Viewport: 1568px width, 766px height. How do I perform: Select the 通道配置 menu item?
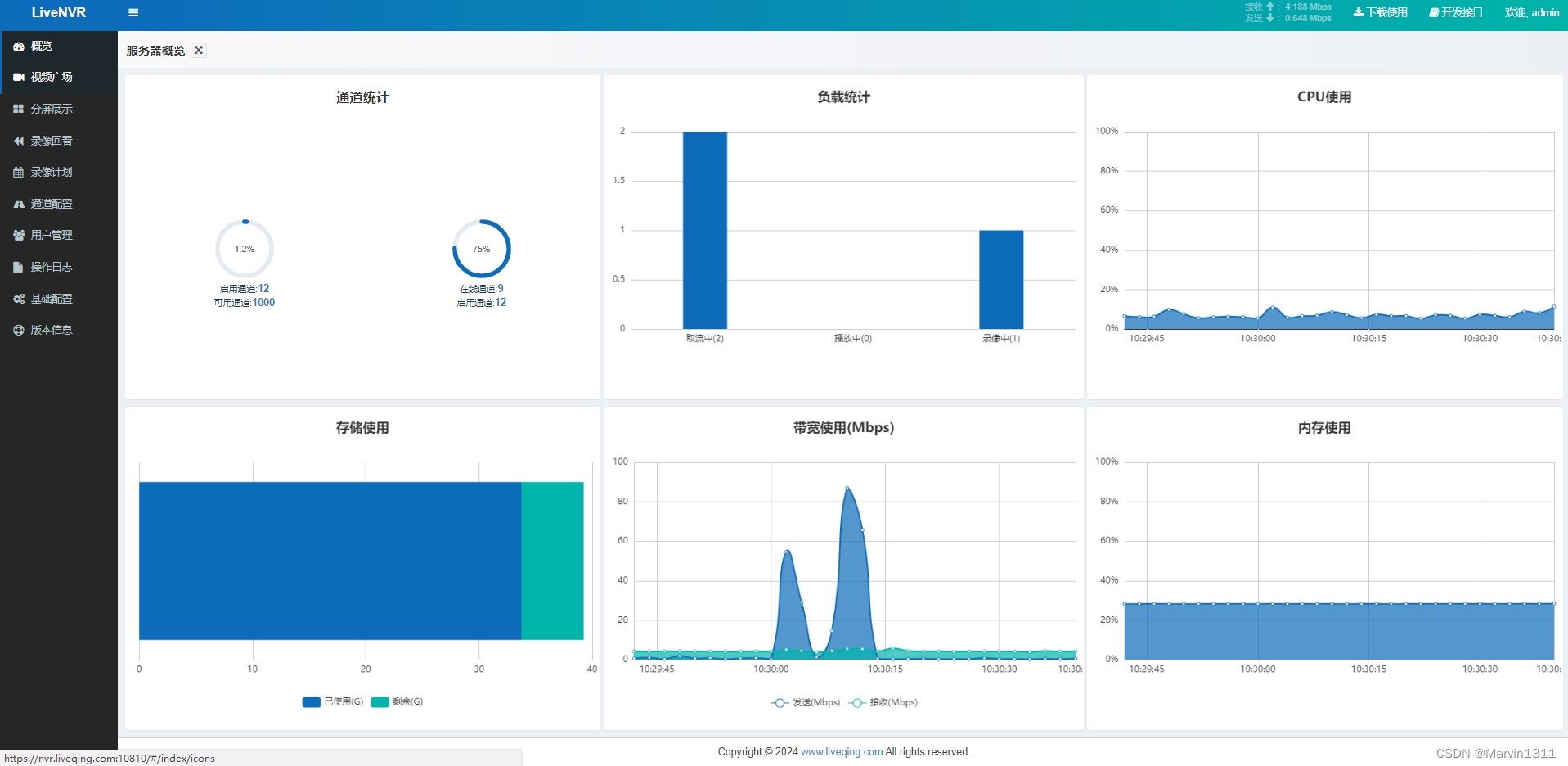[x=59, y=204]
